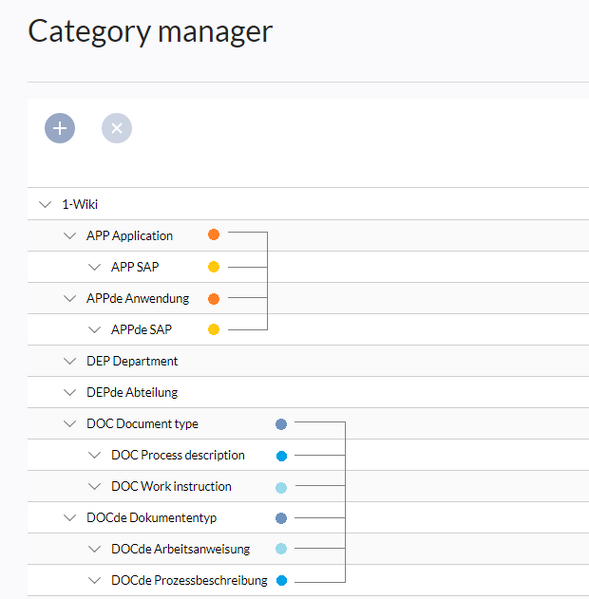Image resolution: width=589 pixels, height=599 pixels.
Task: Expand the DEP Department chevron
Action: coord(70,361)
